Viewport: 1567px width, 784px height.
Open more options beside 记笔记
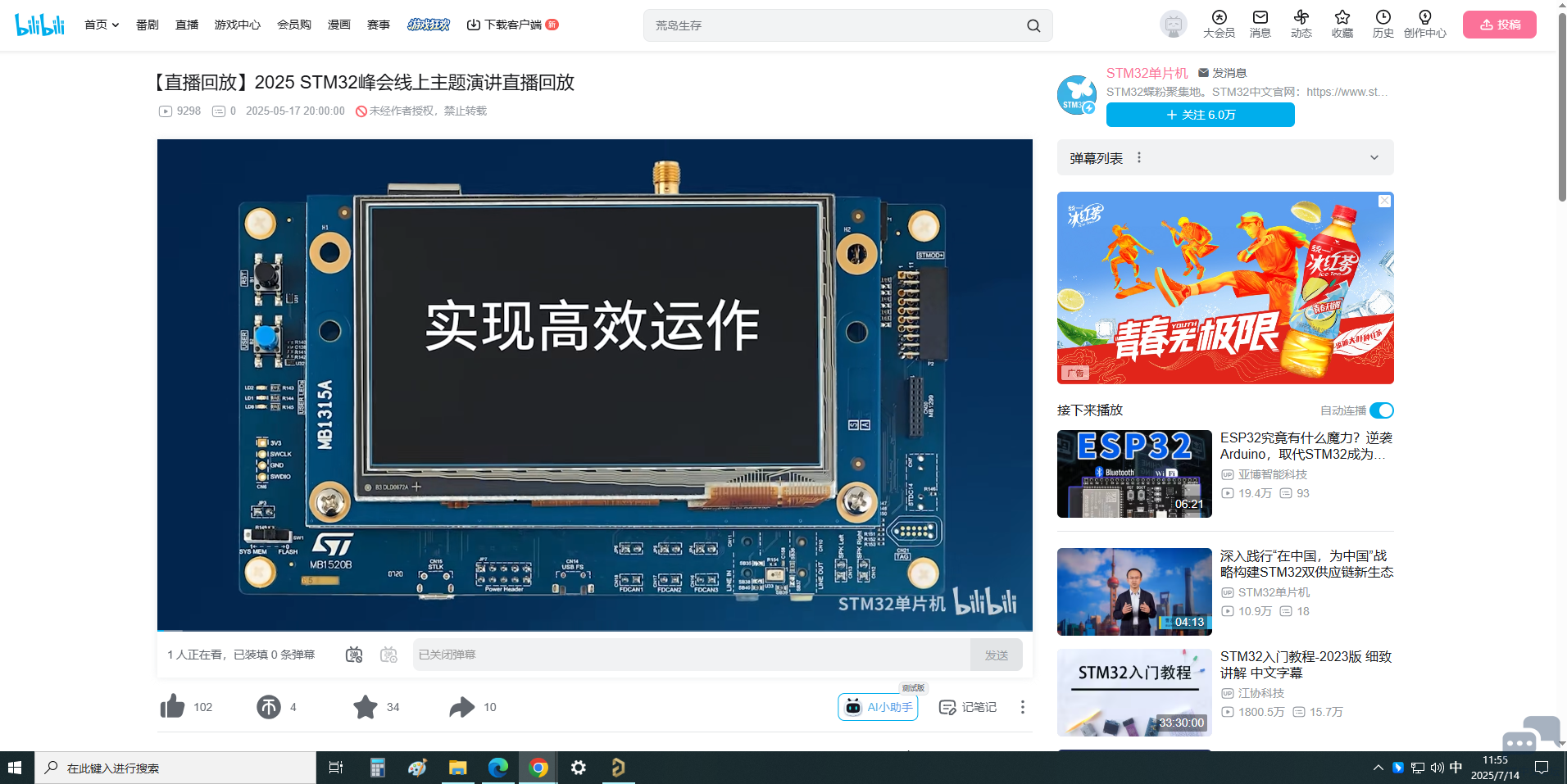[1022, 707]
